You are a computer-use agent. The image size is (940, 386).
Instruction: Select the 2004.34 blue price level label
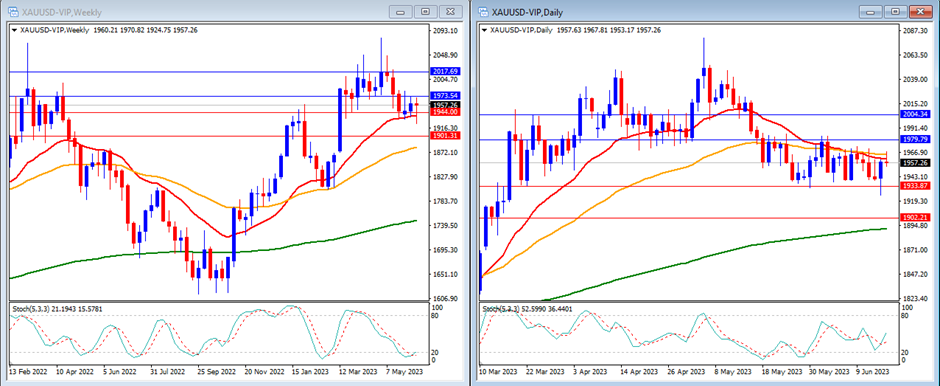click(914, 114)
